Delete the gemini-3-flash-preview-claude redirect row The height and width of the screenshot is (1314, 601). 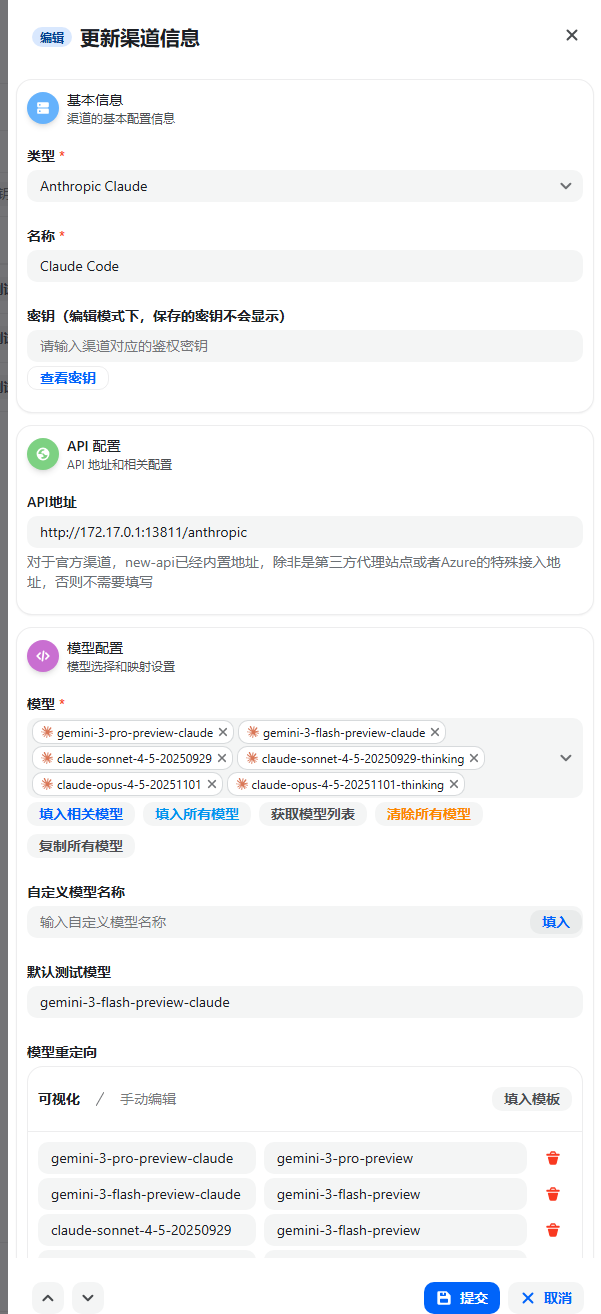pyautogui.click(x=553, y=1194)
